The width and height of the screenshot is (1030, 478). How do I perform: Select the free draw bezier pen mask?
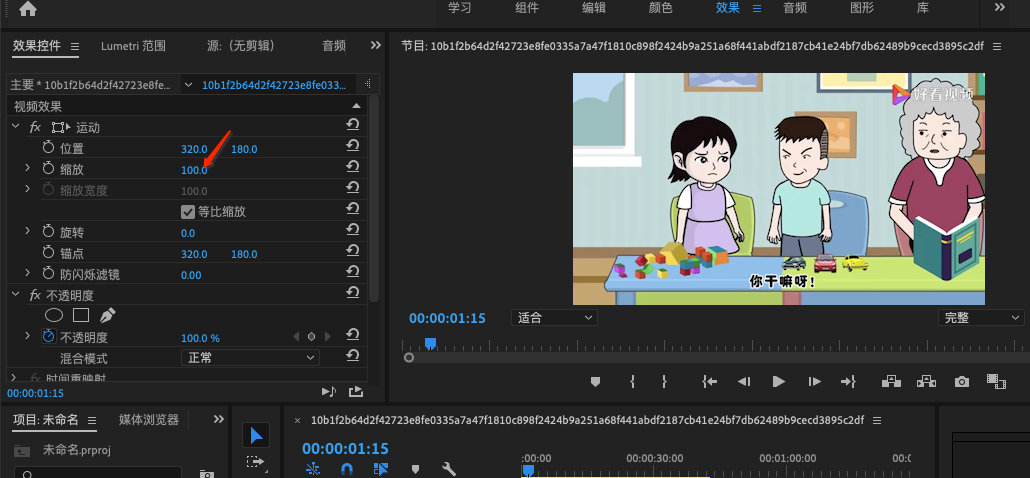pyautogui.click(x=107, y=315)
